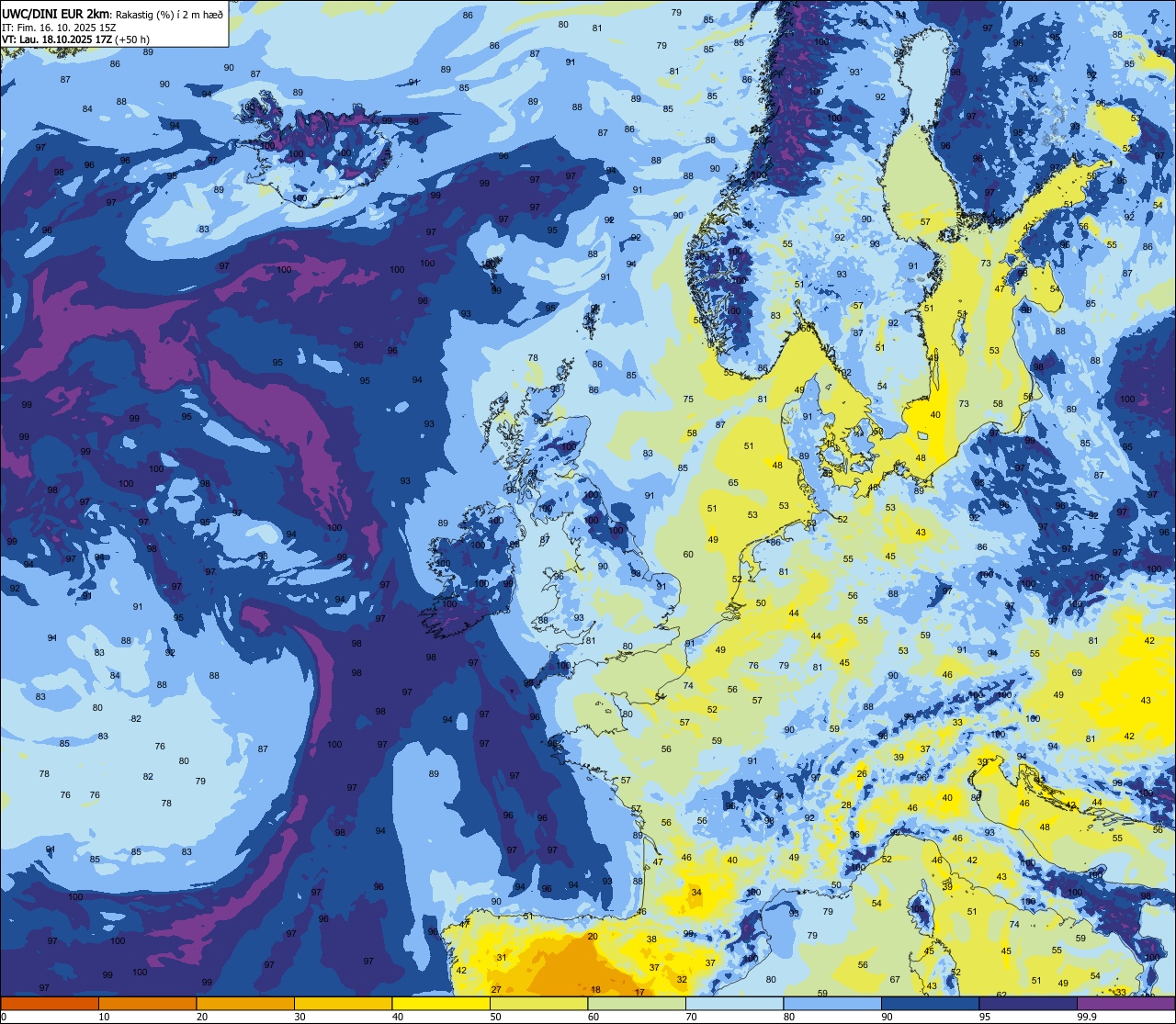Click the humidity value '31' in Spain
The height and width of the screenshot is (1024, 1176).
[x=501, y=957]
